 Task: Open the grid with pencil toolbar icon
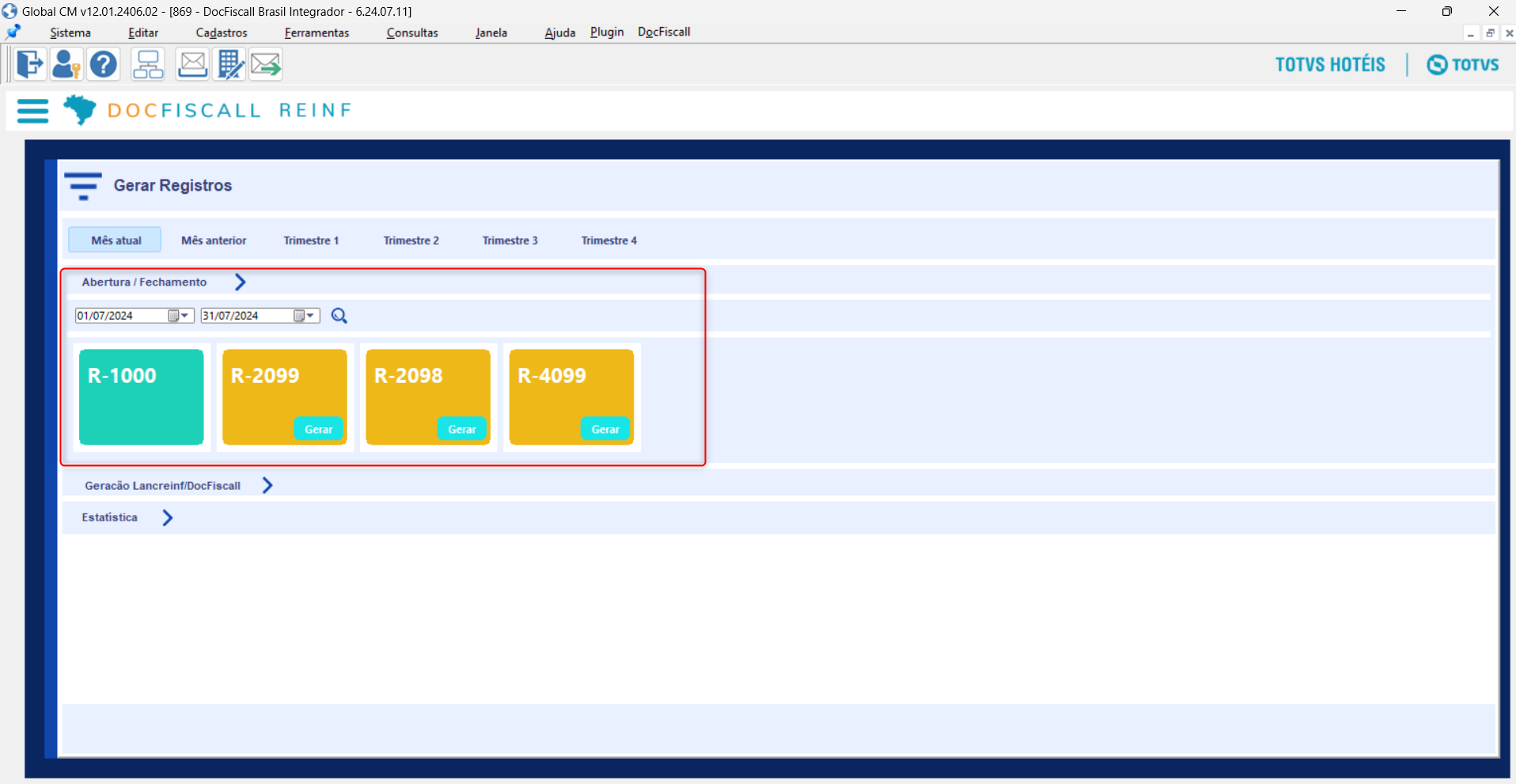[x=230, y=64]
